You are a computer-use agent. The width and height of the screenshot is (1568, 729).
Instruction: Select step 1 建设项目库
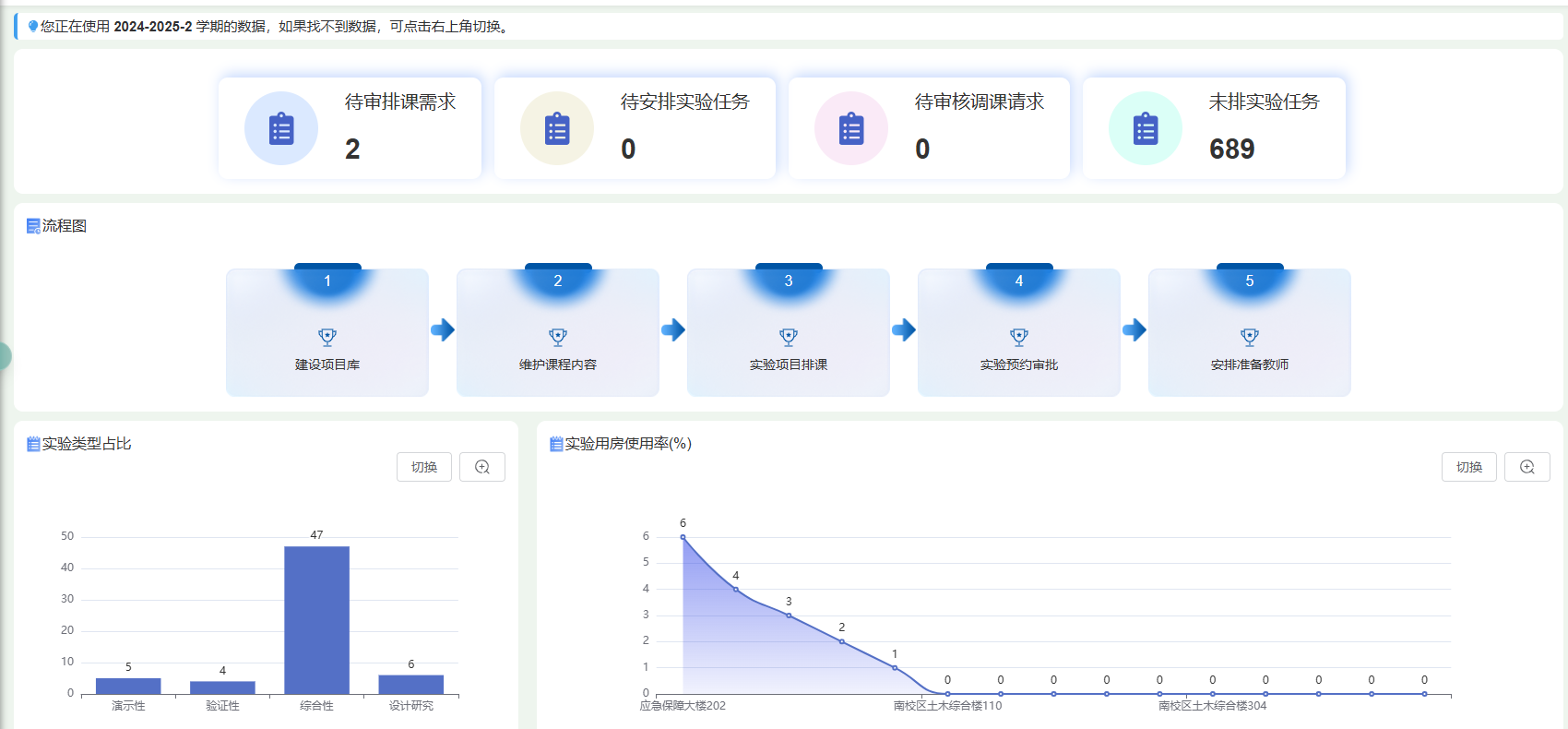pos(327,332)
